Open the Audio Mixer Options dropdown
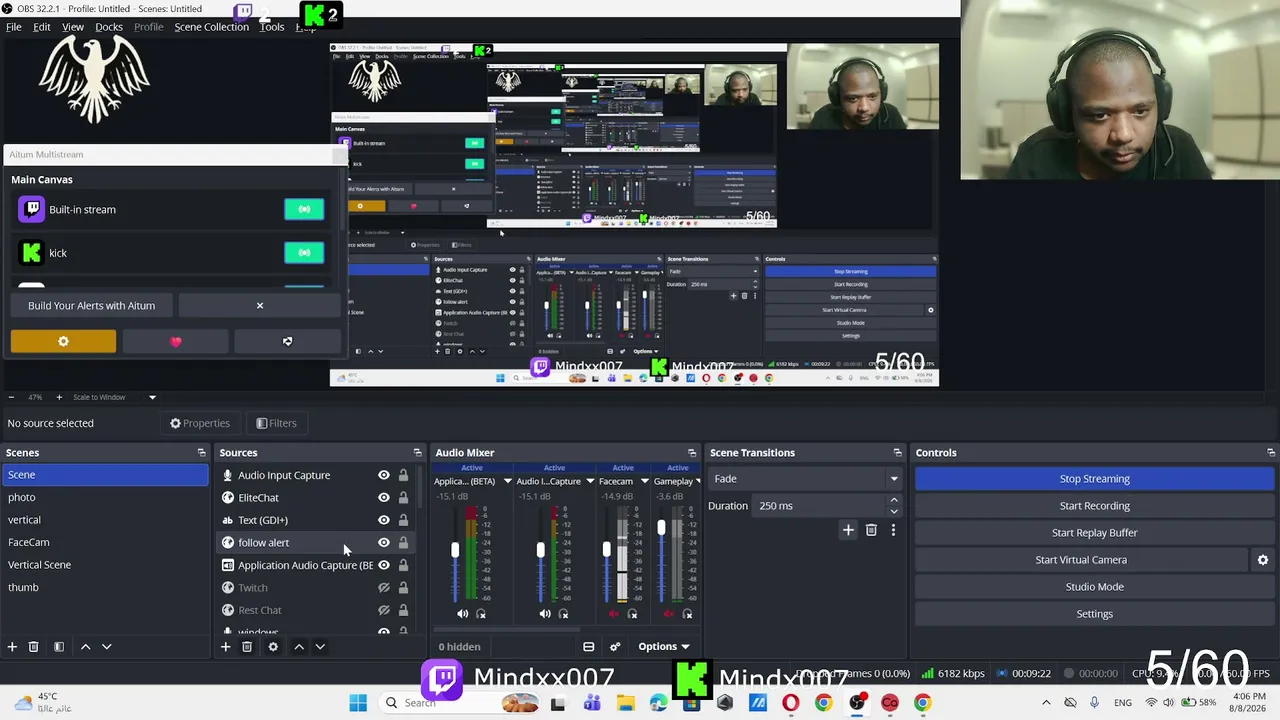This screenshot has height=720, width=1280. (664, 647)
